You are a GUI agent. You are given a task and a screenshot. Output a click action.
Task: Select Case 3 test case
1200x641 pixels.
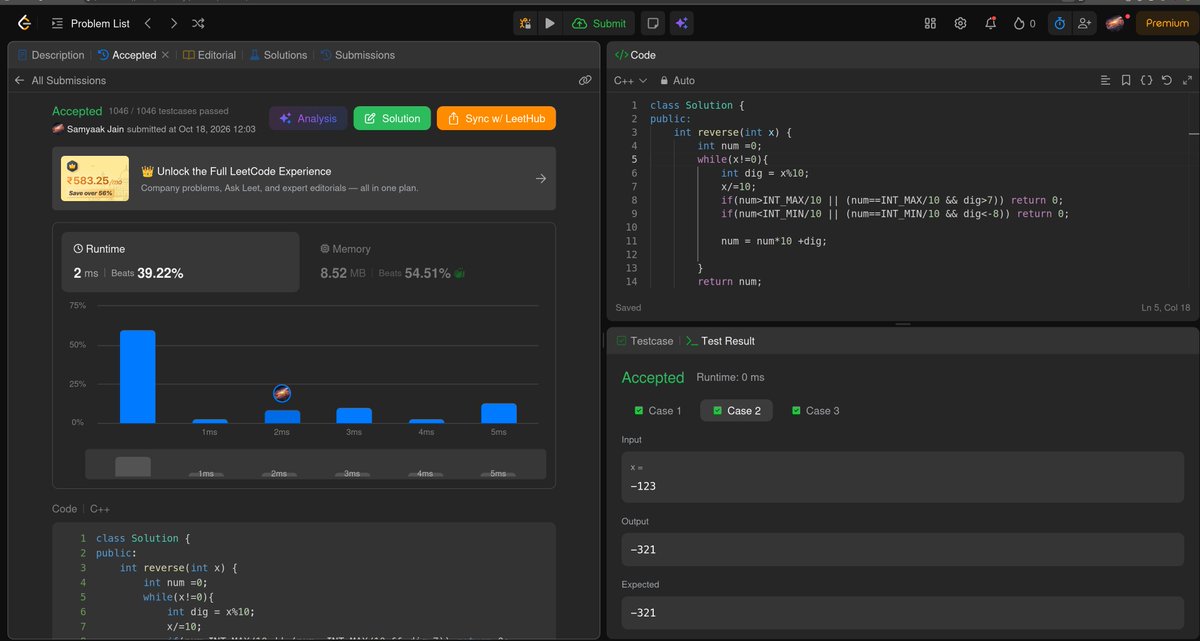coord(815,411)
